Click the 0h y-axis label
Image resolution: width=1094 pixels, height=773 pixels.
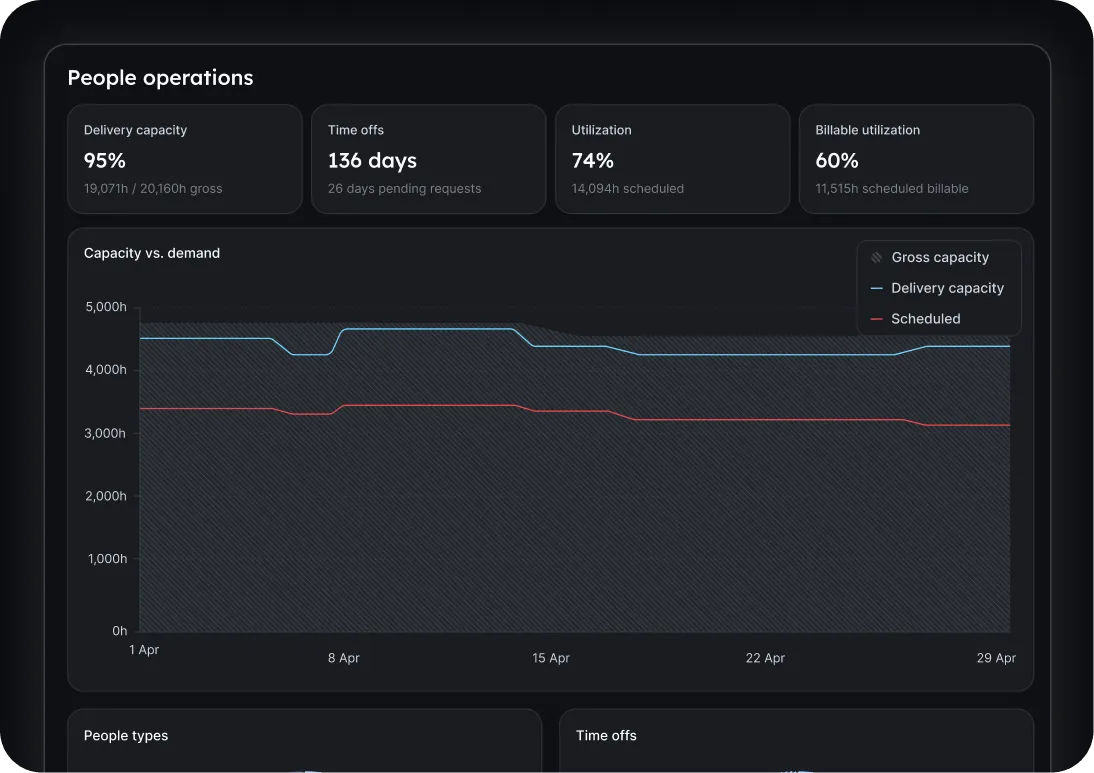(120, 631)
